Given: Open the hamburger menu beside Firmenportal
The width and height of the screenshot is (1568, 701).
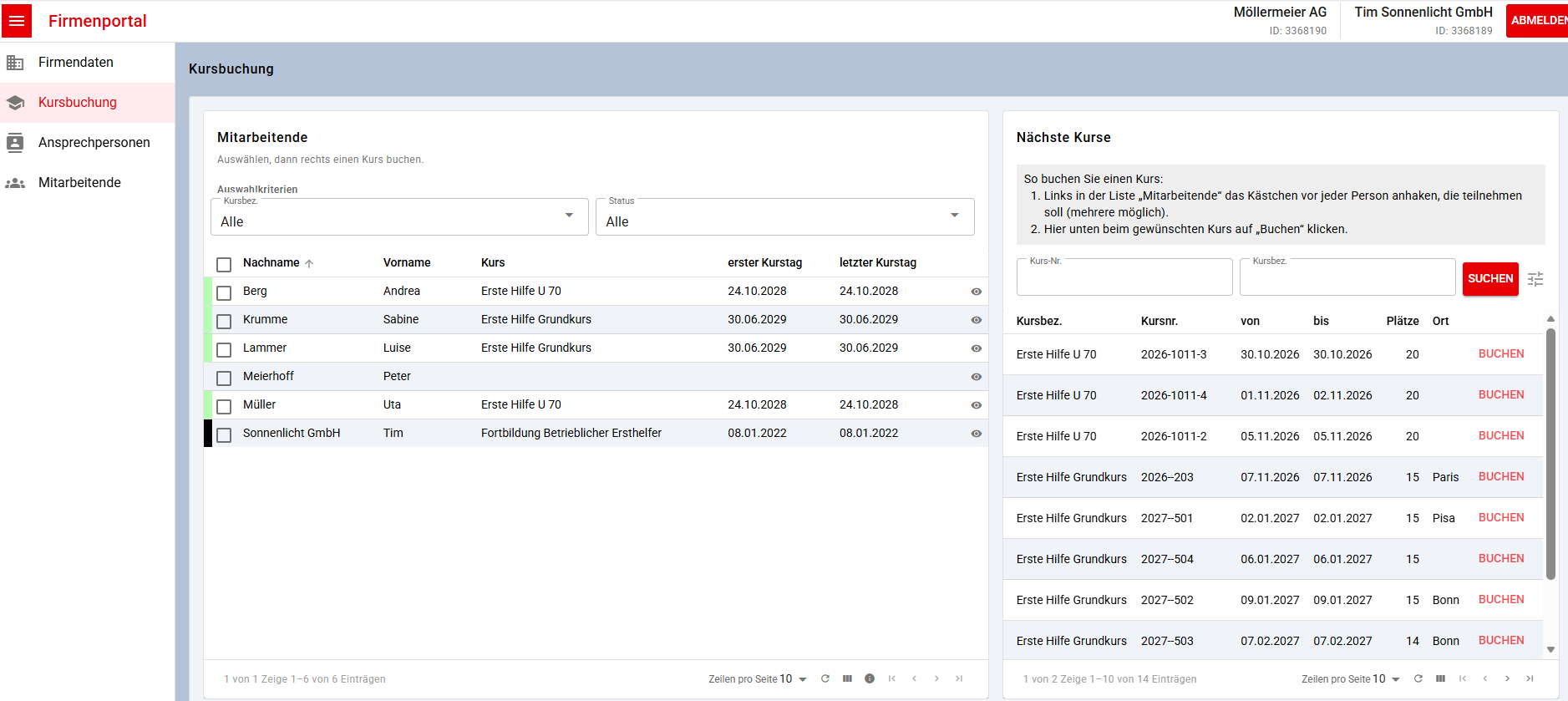Looking at the screenshot, I should click(17, 21).
